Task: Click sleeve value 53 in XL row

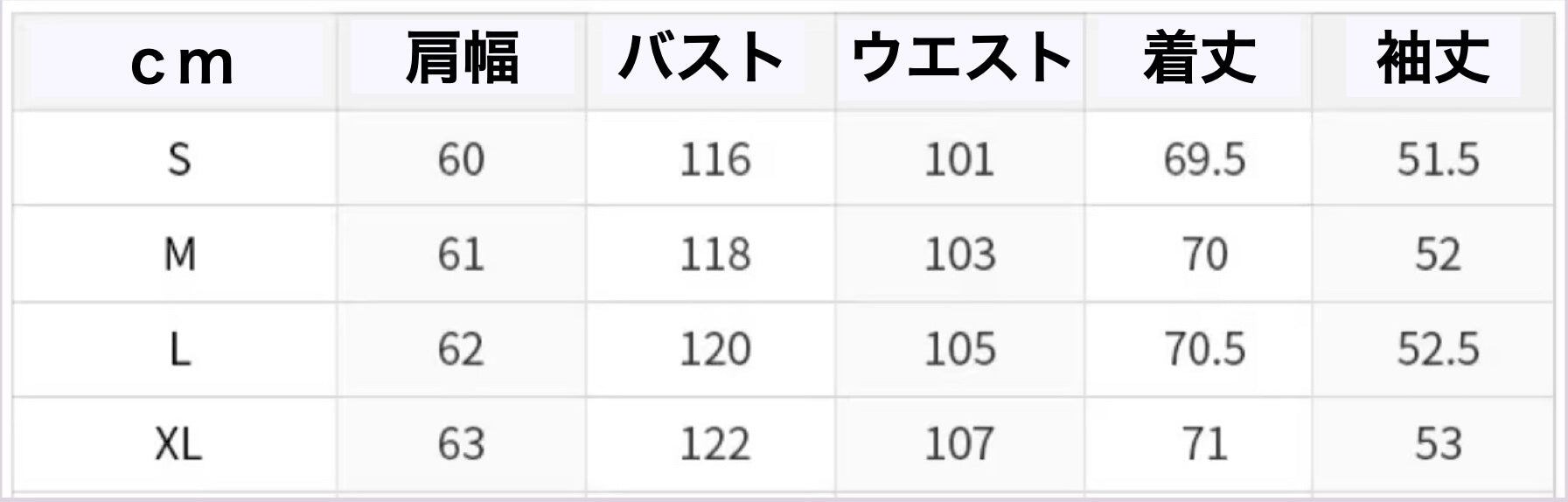Action: [x=1438, y=444]
